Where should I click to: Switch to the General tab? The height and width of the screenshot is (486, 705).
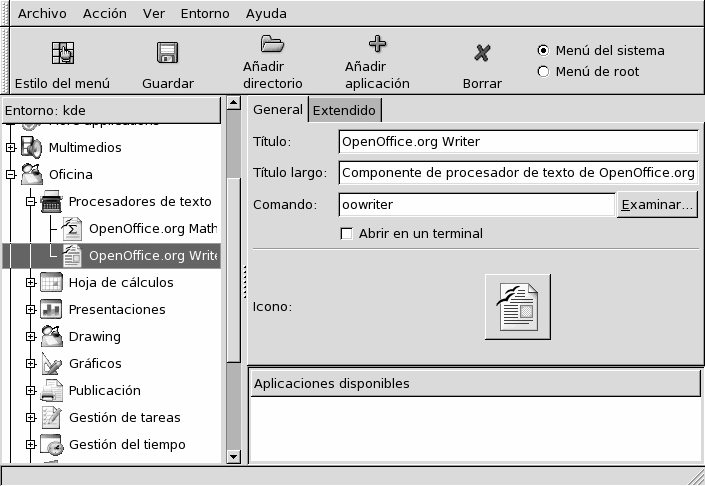pos(278,109)
